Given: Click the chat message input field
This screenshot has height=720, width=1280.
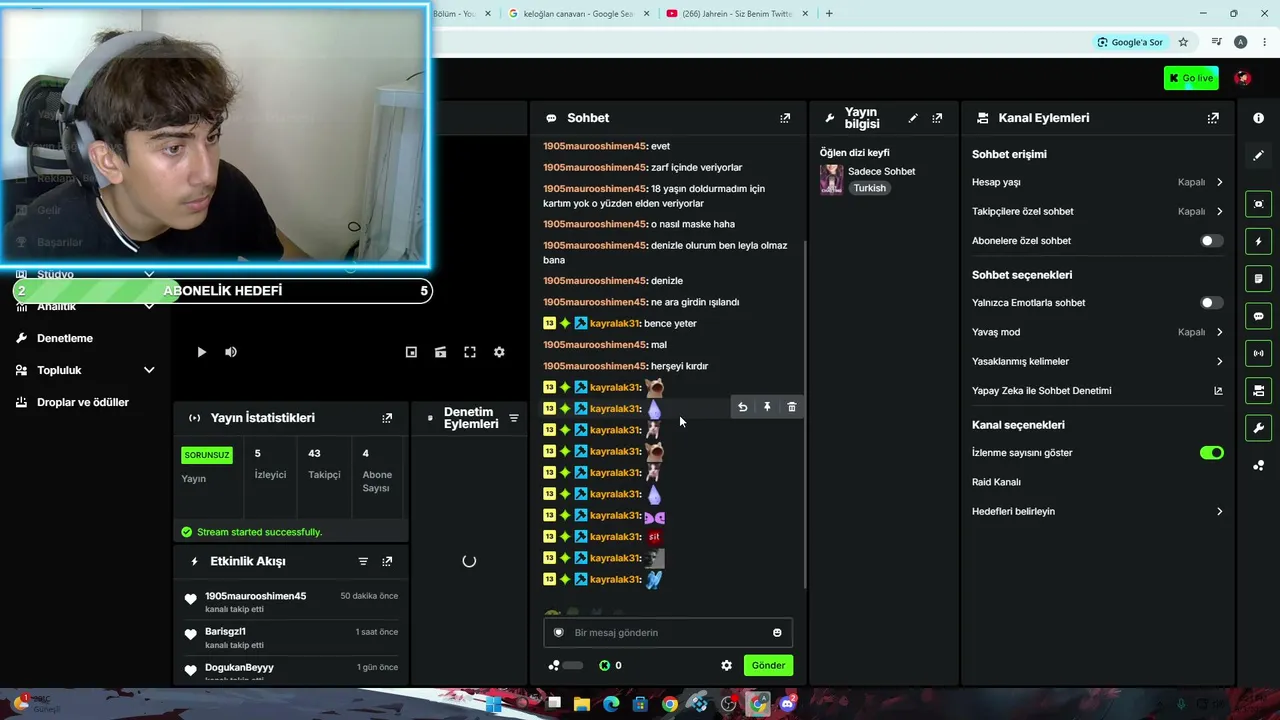Looking at the screenshot, I should (x=668, y=633).
